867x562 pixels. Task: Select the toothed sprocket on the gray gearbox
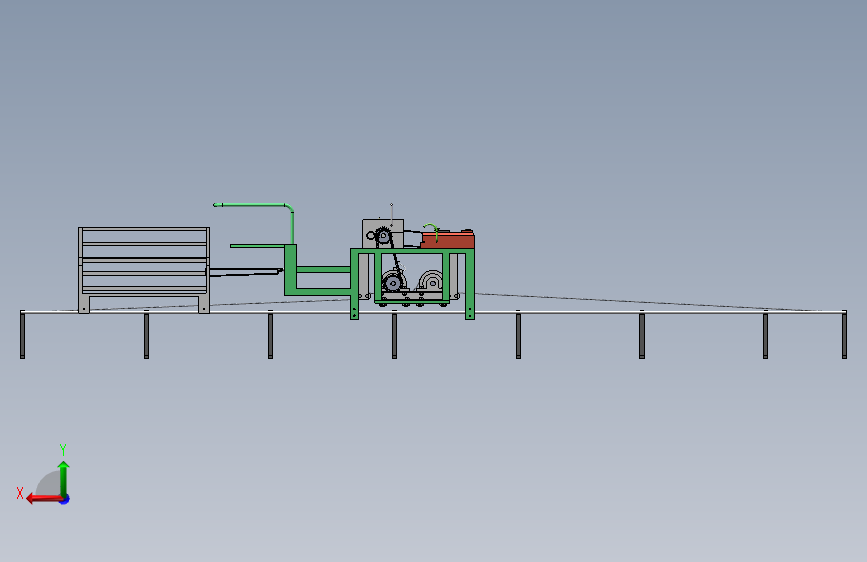pos(383,236)
